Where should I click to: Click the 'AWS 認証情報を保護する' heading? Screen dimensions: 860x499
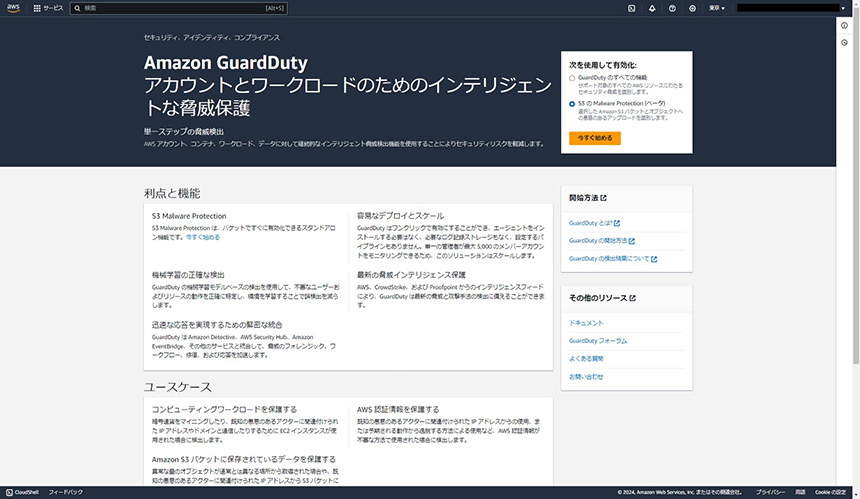click(398, 410)
